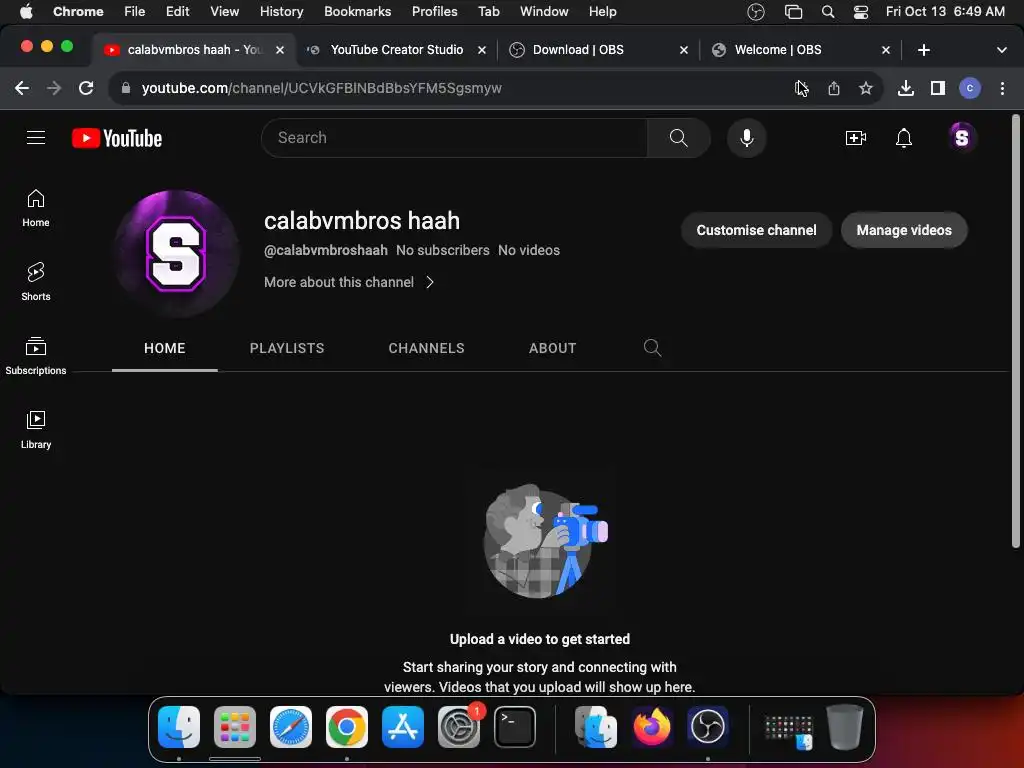The width and height of the screenshot is (1024, 768).
Task: Open the YouTube account avatar menu
Action: pos(961,138)
